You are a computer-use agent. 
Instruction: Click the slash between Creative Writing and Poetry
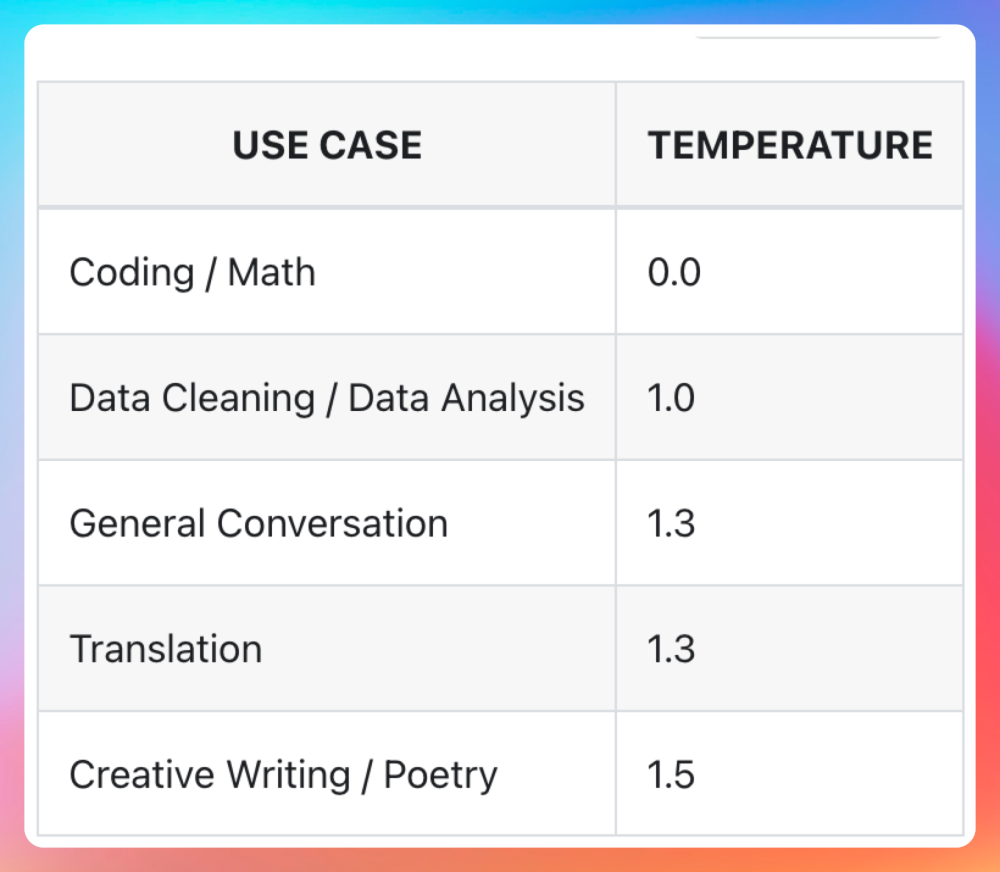tap(367, 776)
